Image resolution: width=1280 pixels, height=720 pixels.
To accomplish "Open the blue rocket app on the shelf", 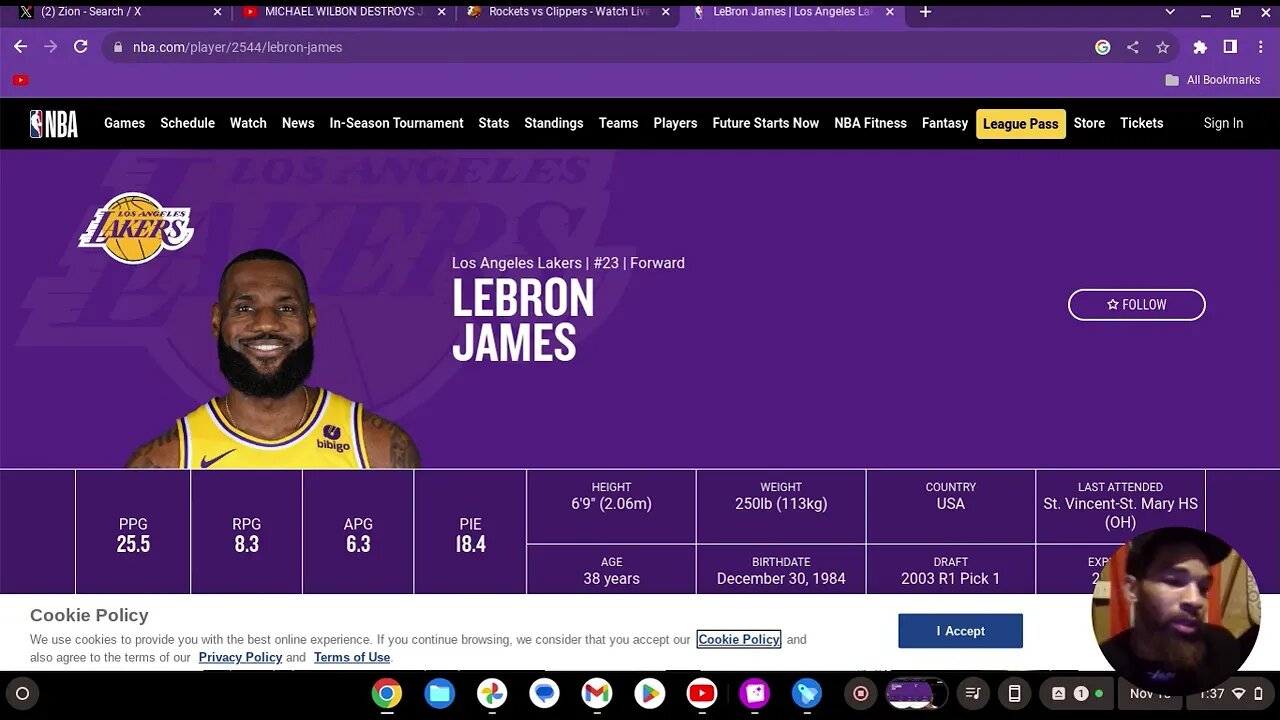I will [806, 693].
